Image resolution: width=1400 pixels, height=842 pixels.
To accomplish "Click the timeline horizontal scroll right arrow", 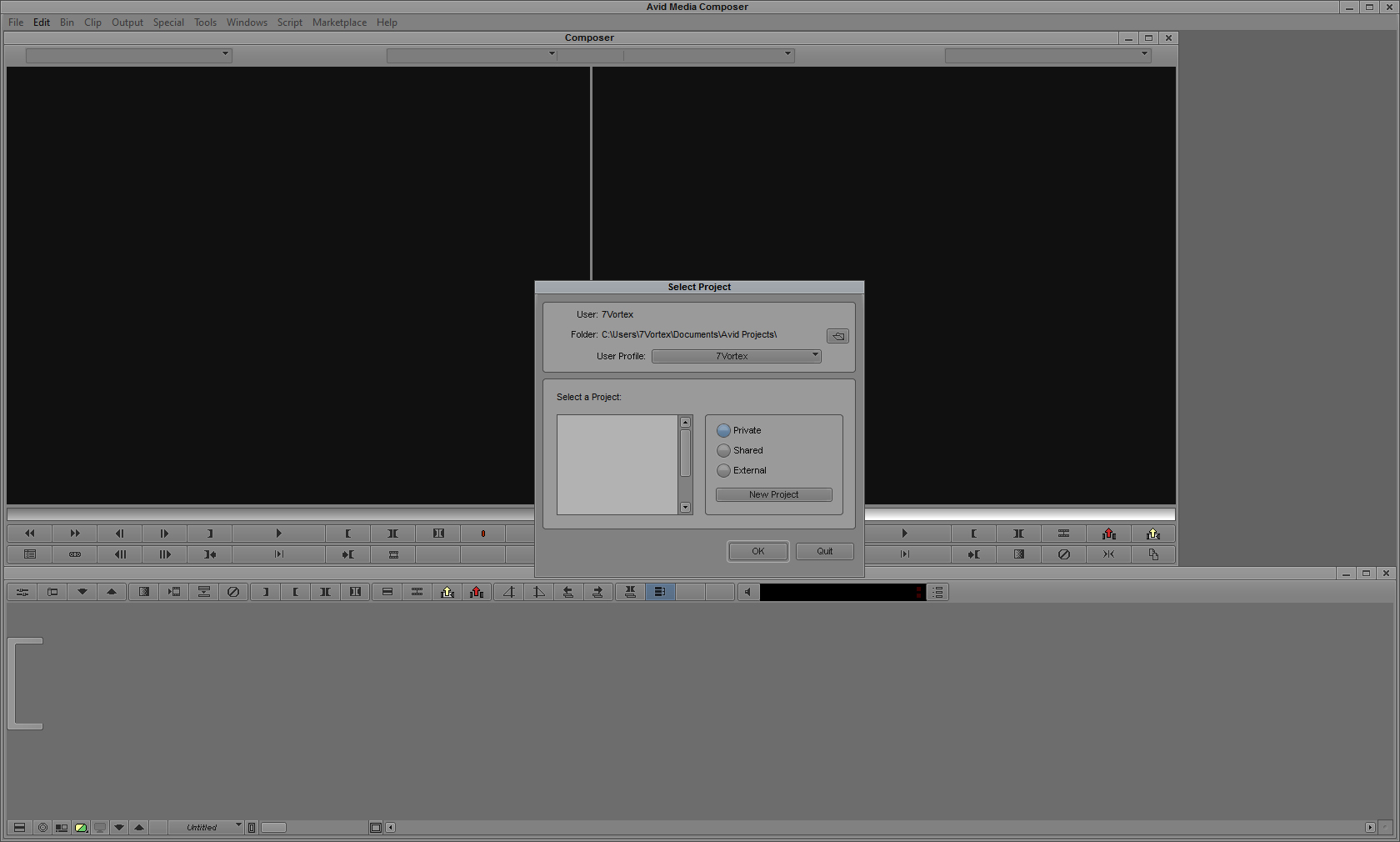I will 1370,828.
